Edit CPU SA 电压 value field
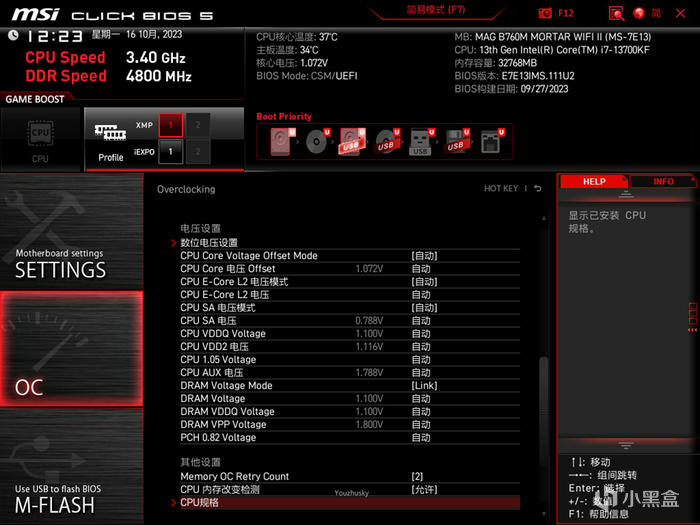This screenshot has height=525, width=700. tap(421, 321)
